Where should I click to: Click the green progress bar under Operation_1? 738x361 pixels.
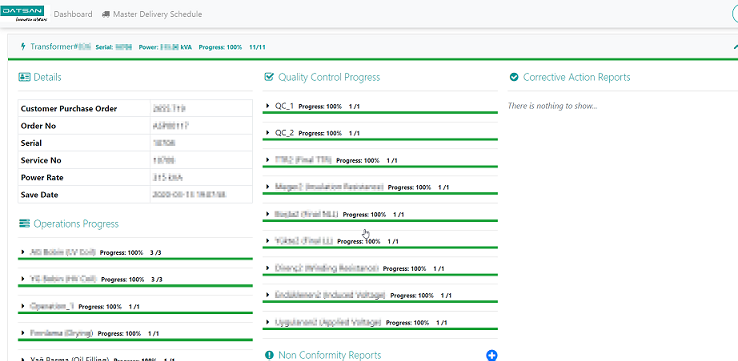[135, 313]
